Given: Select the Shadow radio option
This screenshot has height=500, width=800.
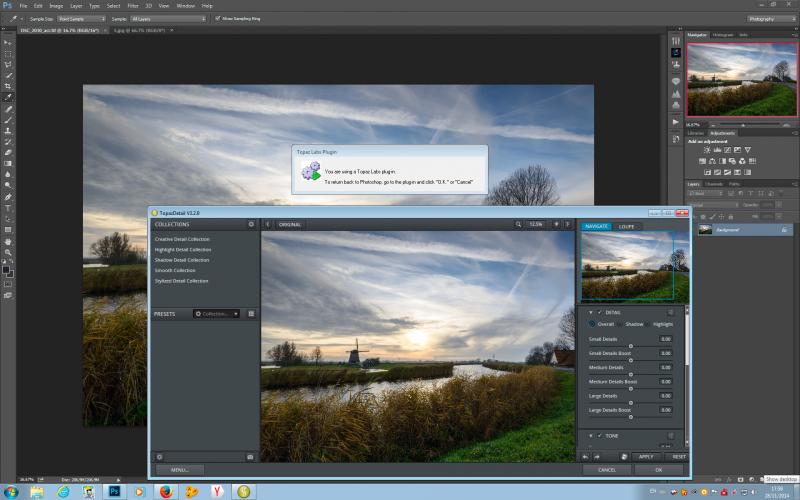Looking at the screenshot, I should click(620, 324).
